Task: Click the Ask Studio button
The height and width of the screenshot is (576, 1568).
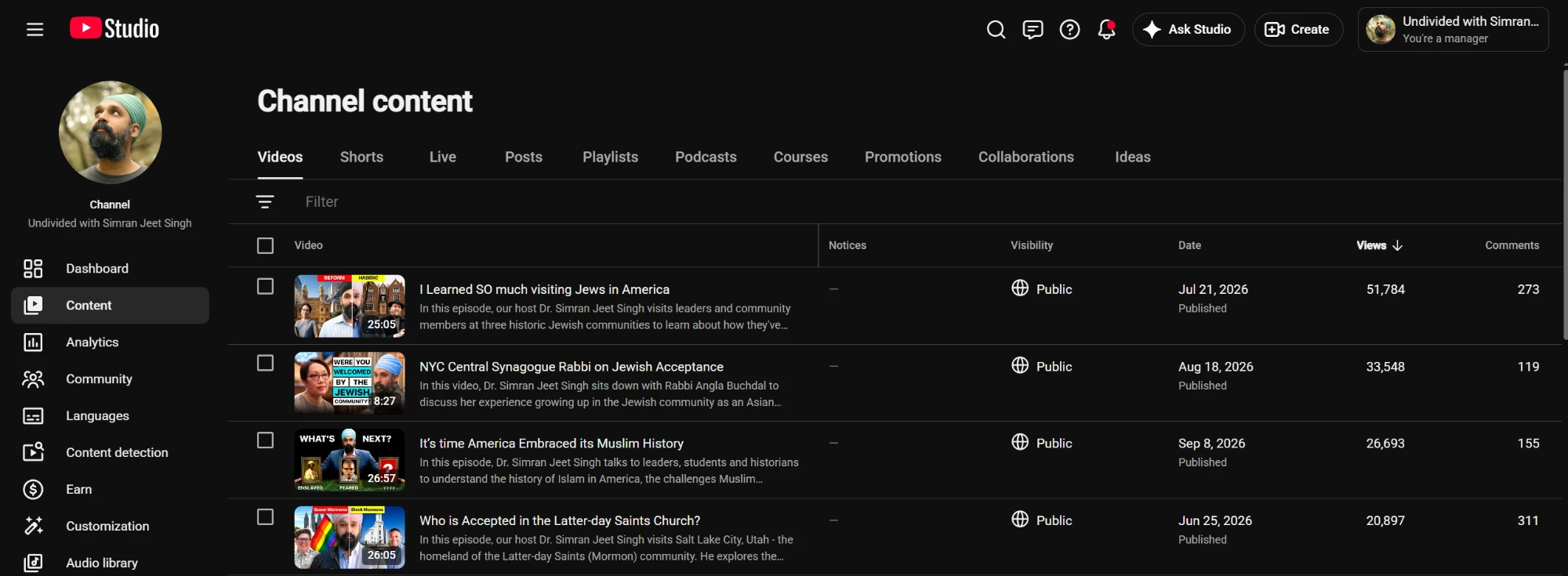Action: pyautogui.click(x=1189, y=30)
